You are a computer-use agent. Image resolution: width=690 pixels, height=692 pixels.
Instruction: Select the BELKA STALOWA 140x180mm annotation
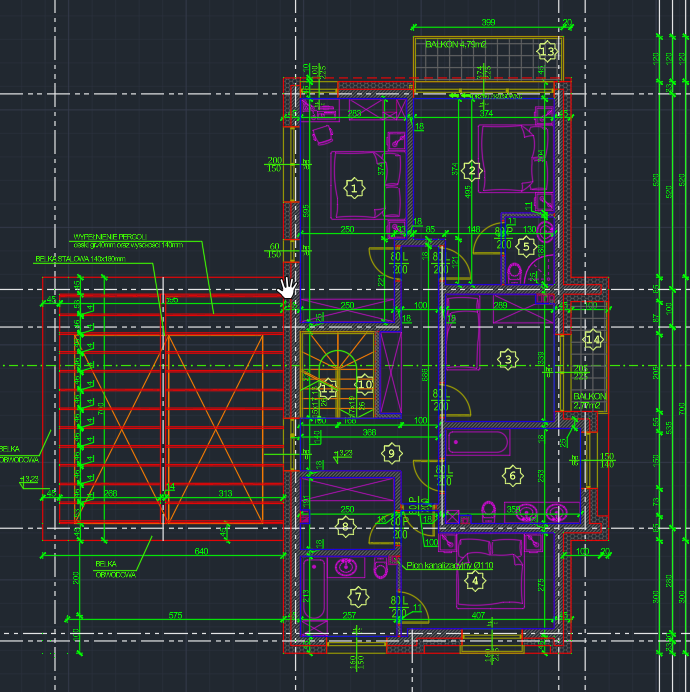tap(80, 259)
